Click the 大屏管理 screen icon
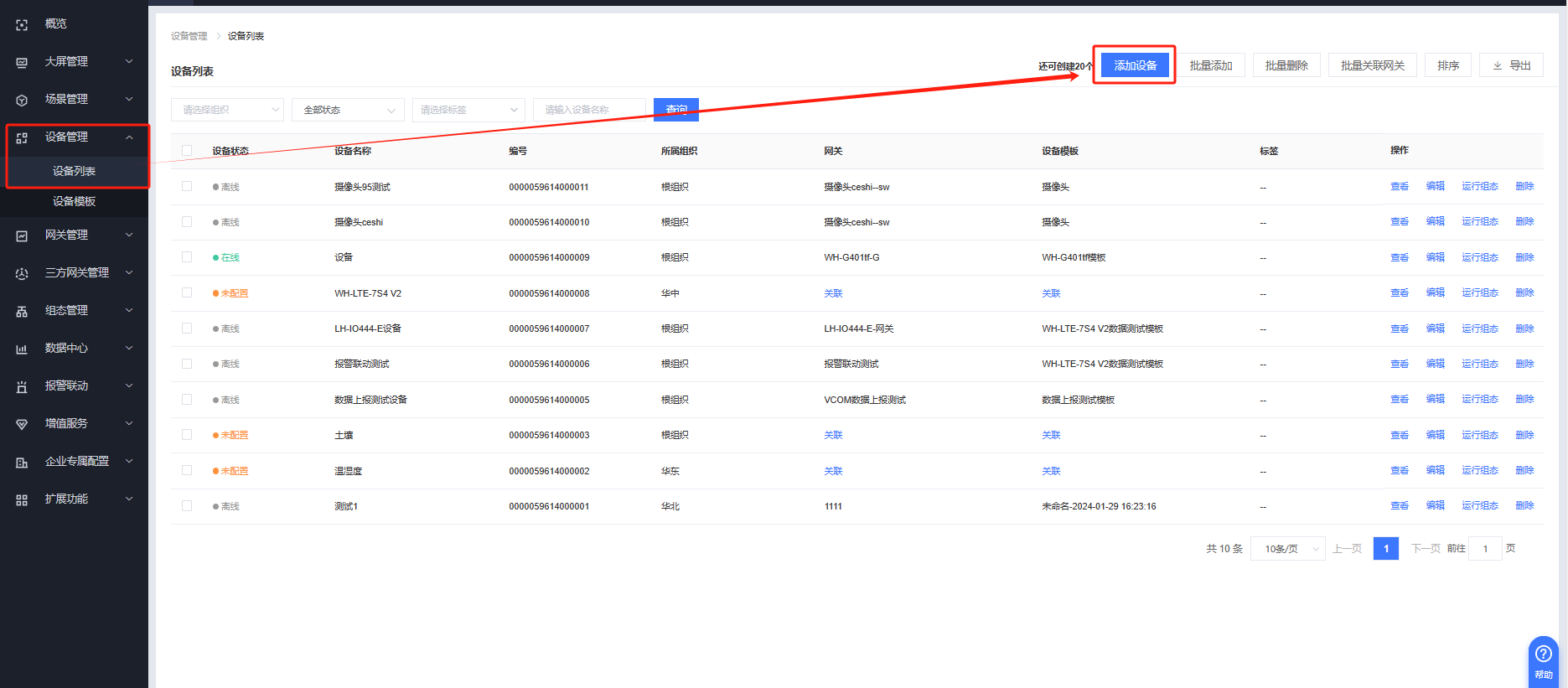The height and width of the screenshot is (688, 1568). tap(22, 63)
